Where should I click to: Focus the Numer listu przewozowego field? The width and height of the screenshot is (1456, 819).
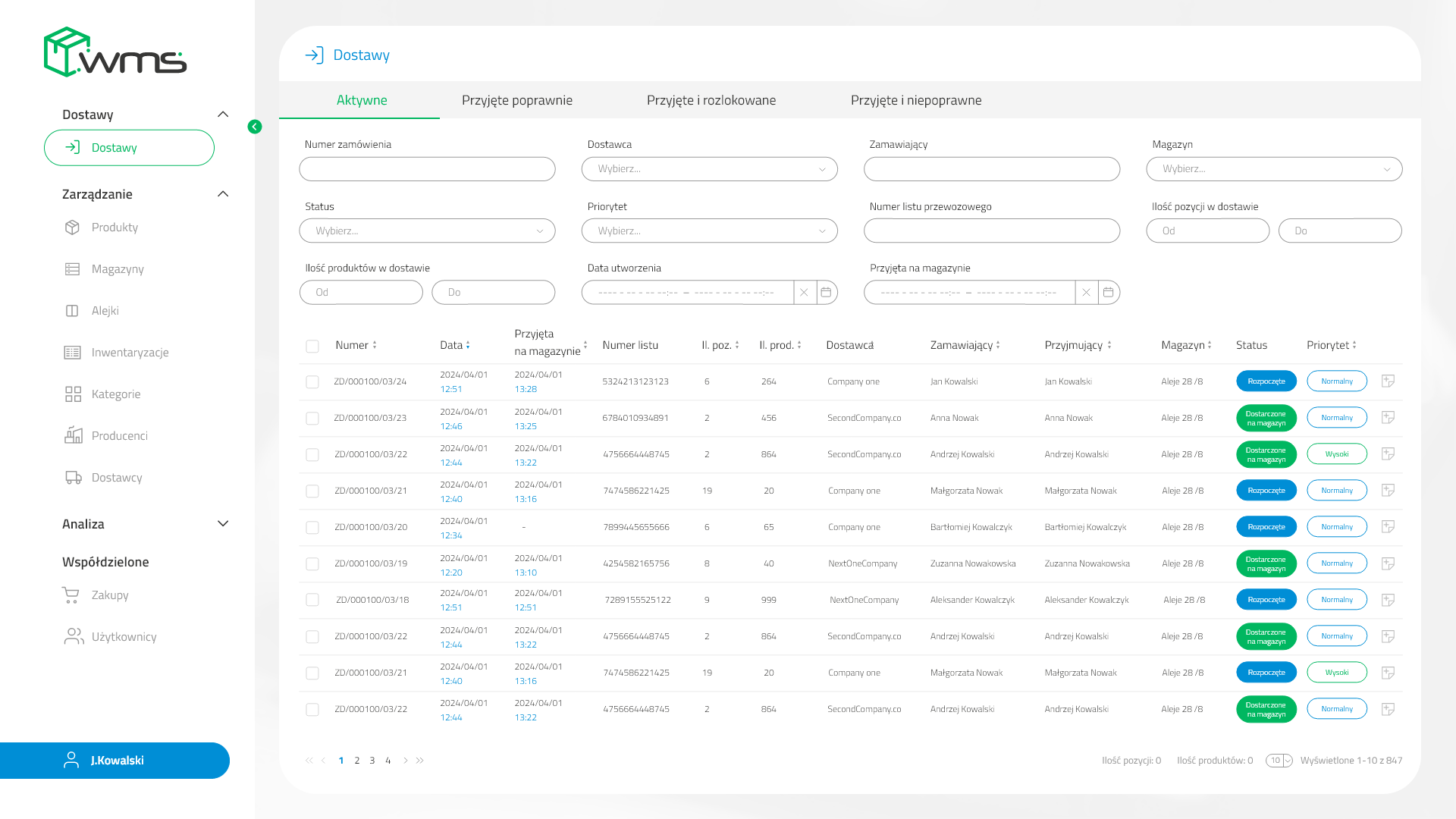pyautogui.click(x=992, y=231)
